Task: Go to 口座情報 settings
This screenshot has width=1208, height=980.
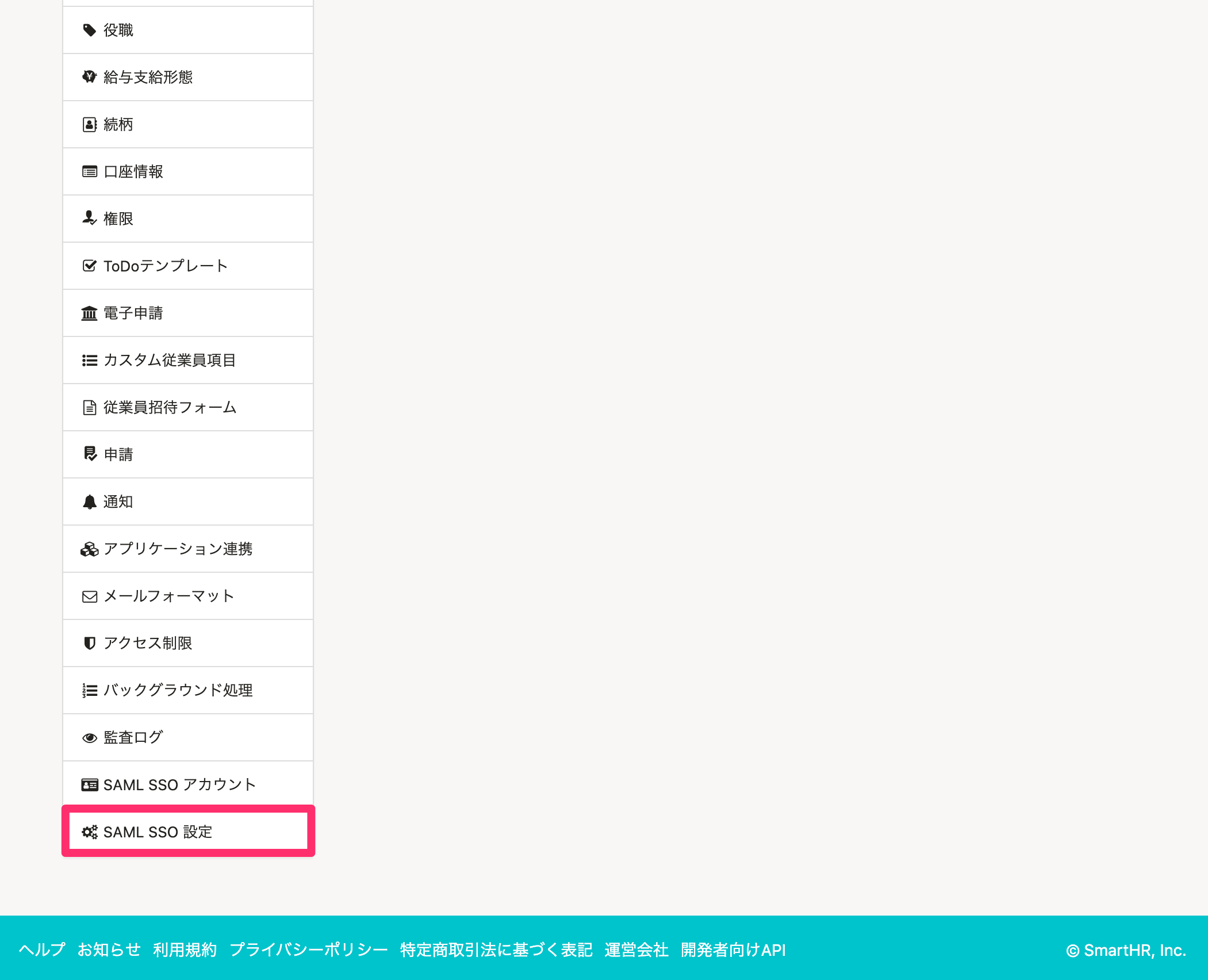Action: pyautogui.click(x=188, y=171)
